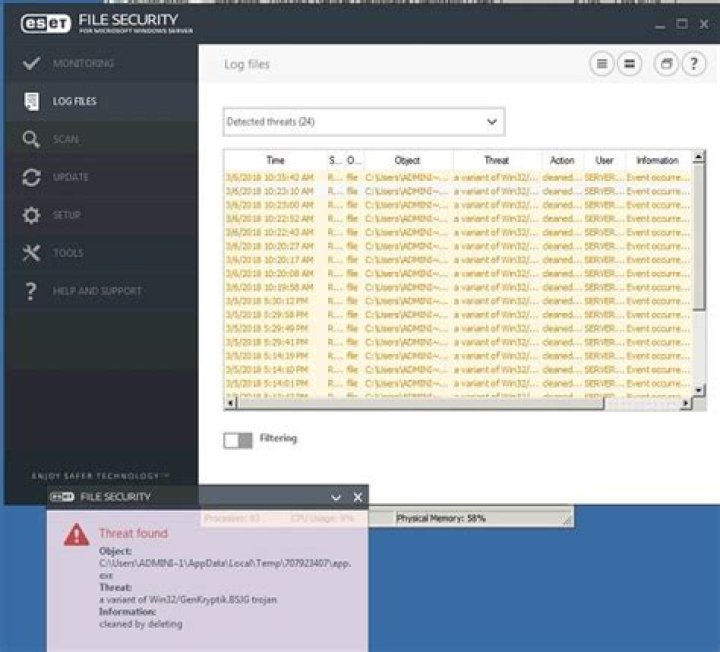Close the Threat found notification popup
This screenshot has width=720, height=652.
pyautogui.click(x=358, y=497)
